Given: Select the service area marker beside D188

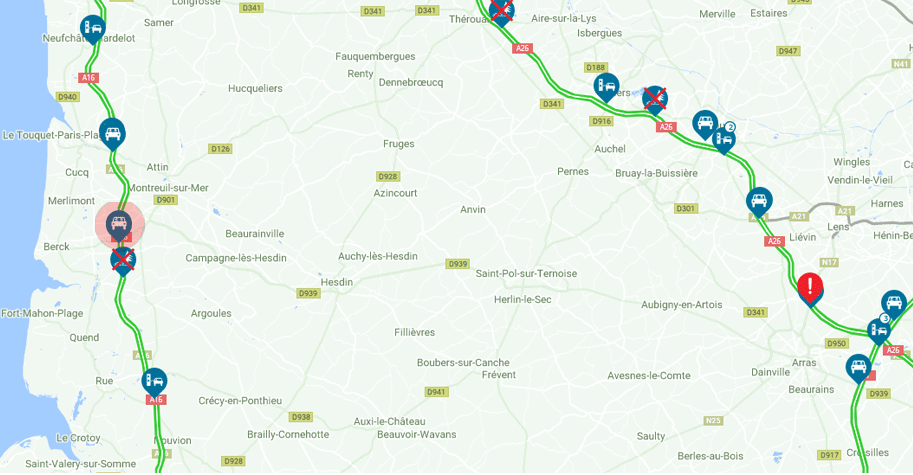Looking at the screenshot, I should click(606, 87).
